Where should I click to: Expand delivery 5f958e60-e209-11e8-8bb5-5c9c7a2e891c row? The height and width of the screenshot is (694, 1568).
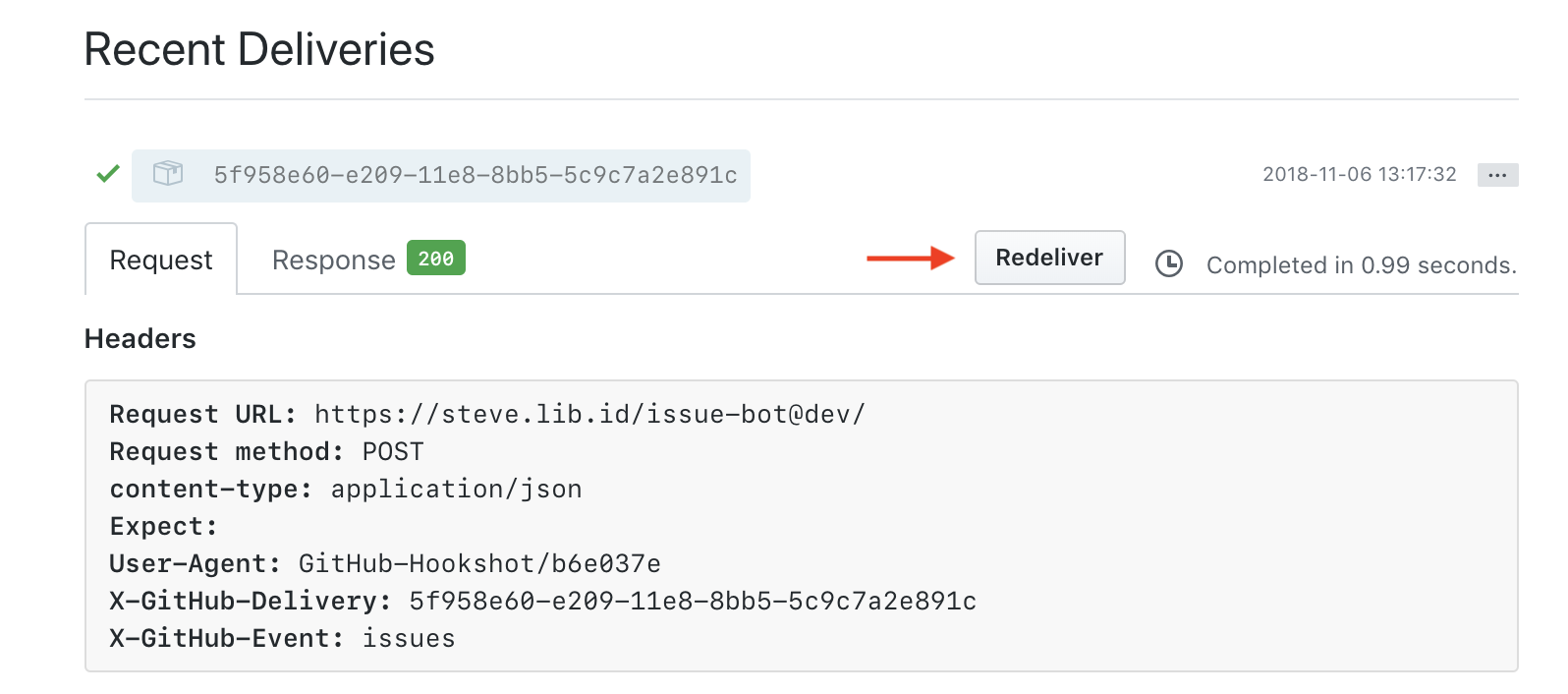(476, 175)
